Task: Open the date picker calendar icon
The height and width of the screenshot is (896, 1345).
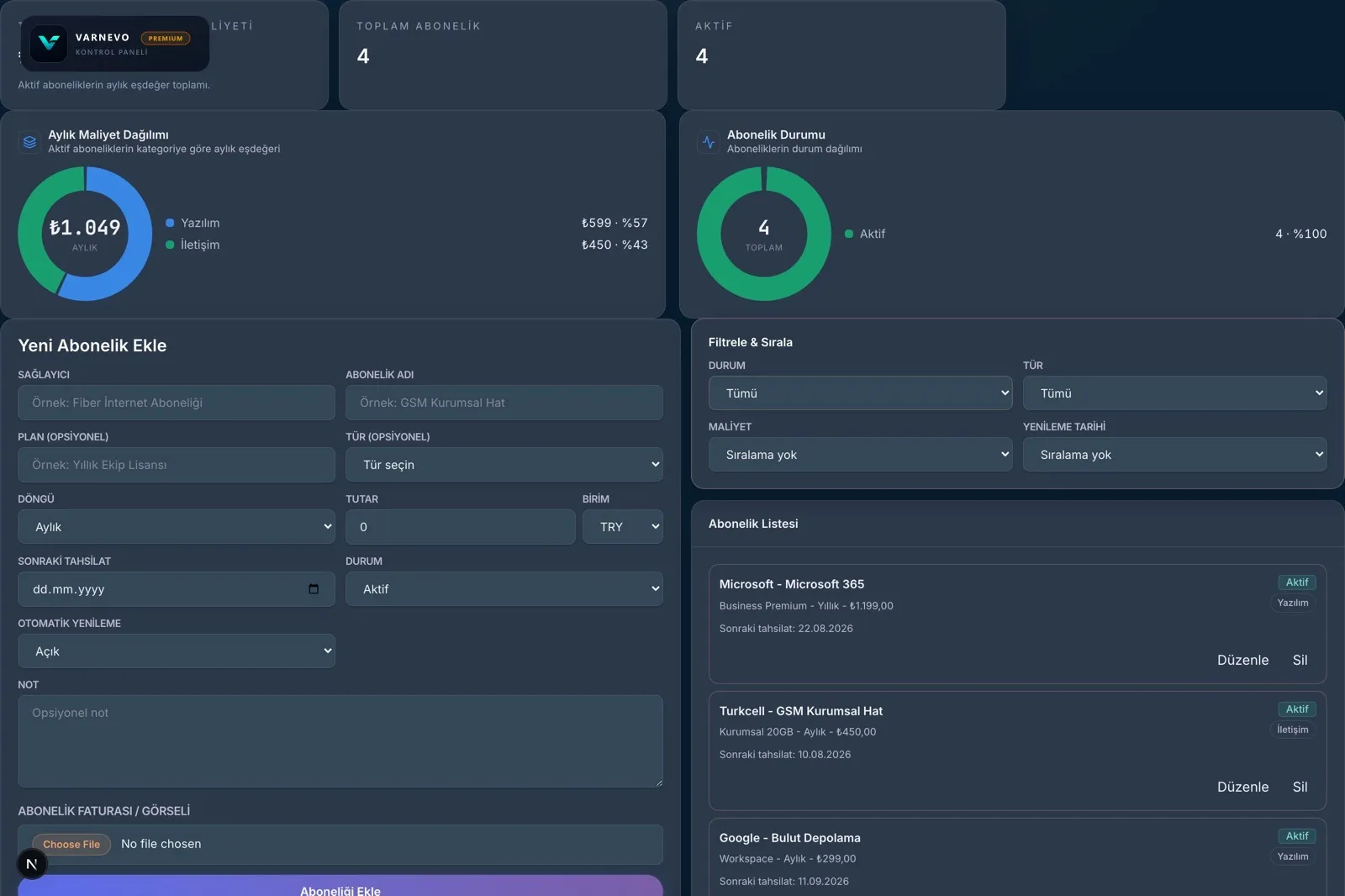Action: pyautogui.click(x=314, y=589)
